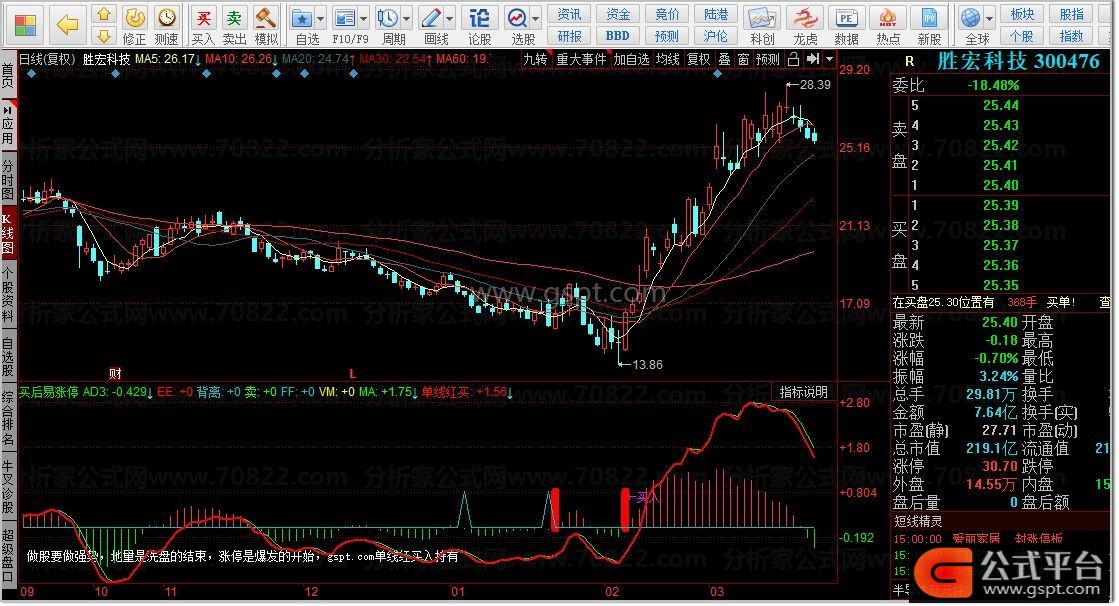
Task: Toggle the chart 预测 forecast option
Action: point(768,59)
